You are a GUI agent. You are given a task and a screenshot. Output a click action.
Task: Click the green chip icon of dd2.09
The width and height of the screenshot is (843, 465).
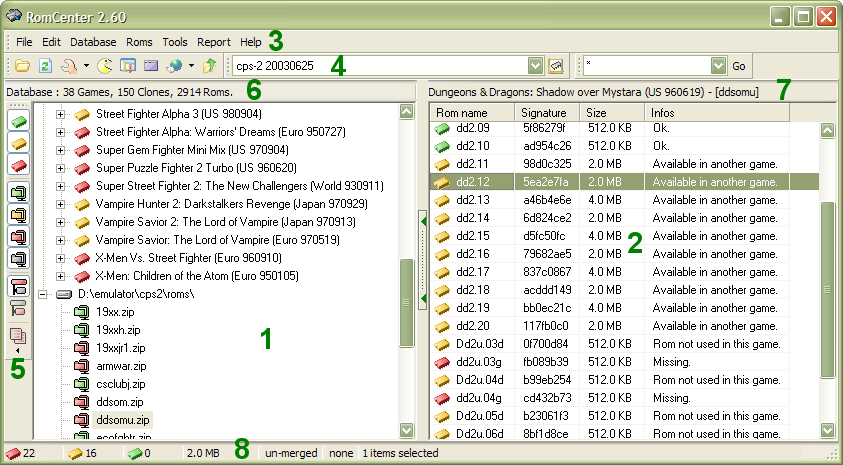442,128
